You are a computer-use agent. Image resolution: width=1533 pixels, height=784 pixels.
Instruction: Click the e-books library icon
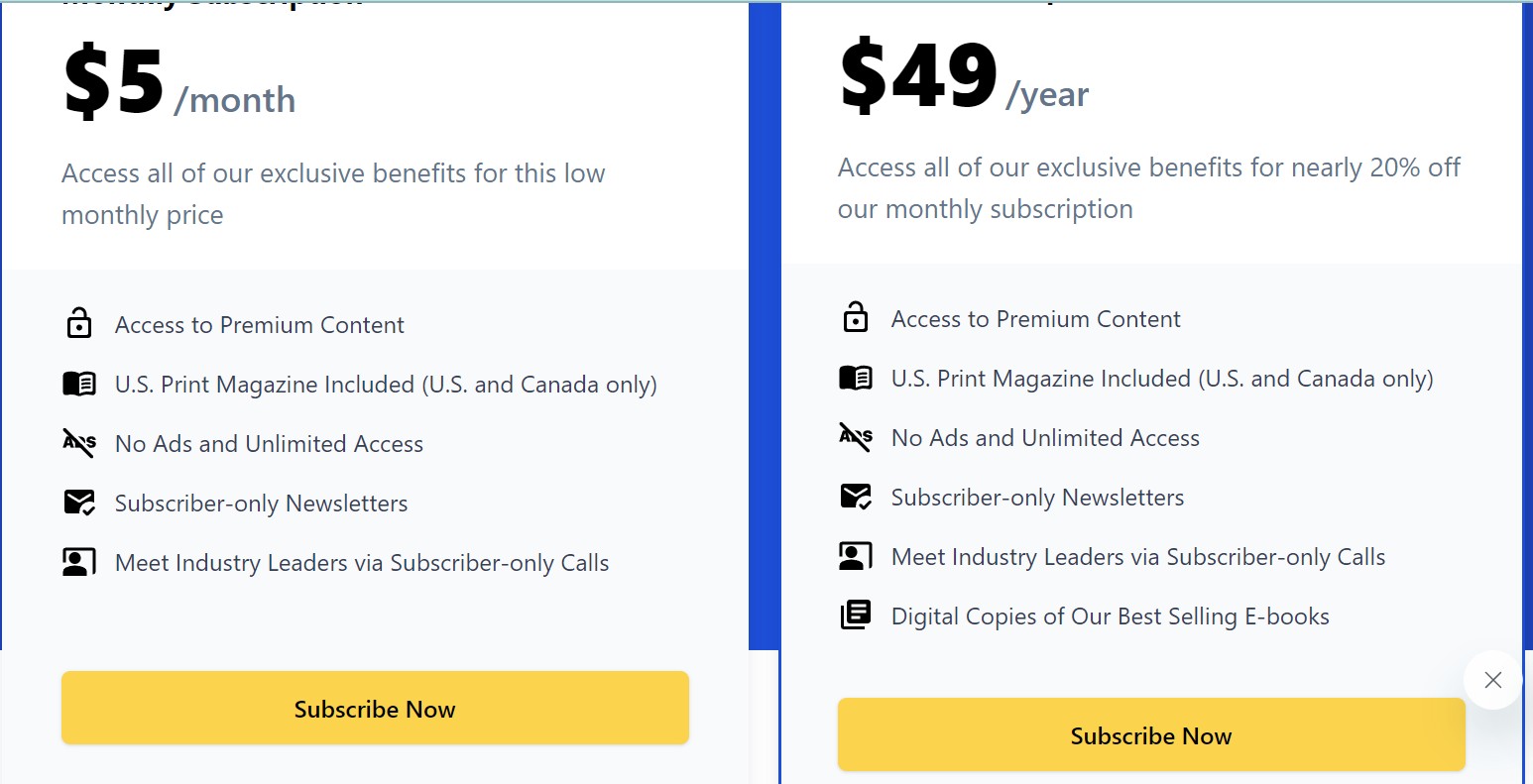pyautogui.click(x=856, y=616)
